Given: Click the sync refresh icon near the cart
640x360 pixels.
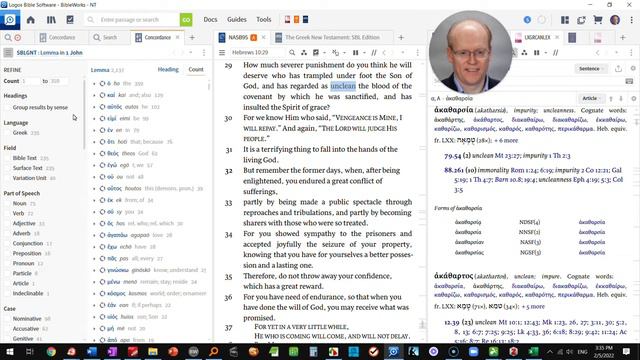Looking at the screenshot, I should click(x=581, y=20).
